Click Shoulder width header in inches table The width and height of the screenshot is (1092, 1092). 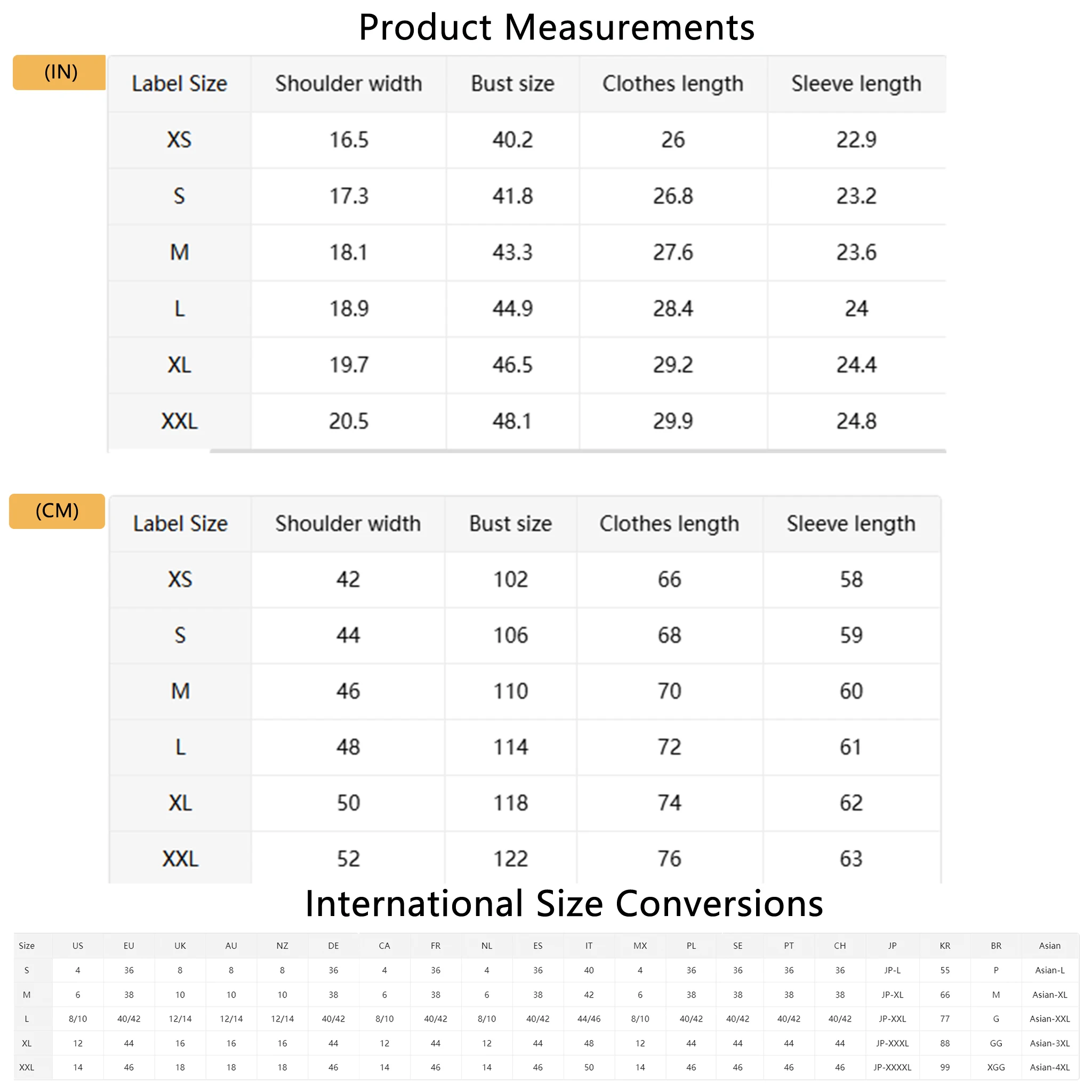[348, 84]
